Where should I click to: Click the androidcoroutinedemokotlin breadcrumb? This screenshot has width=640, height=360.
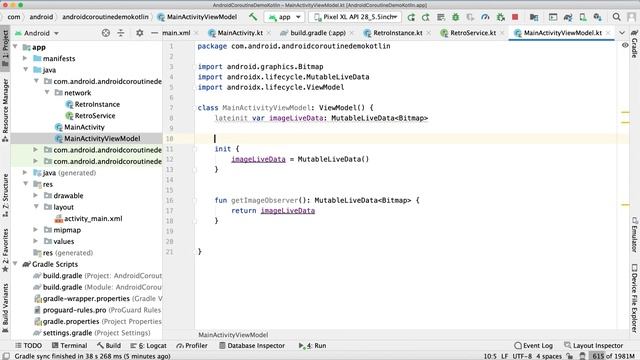[105, 17]
